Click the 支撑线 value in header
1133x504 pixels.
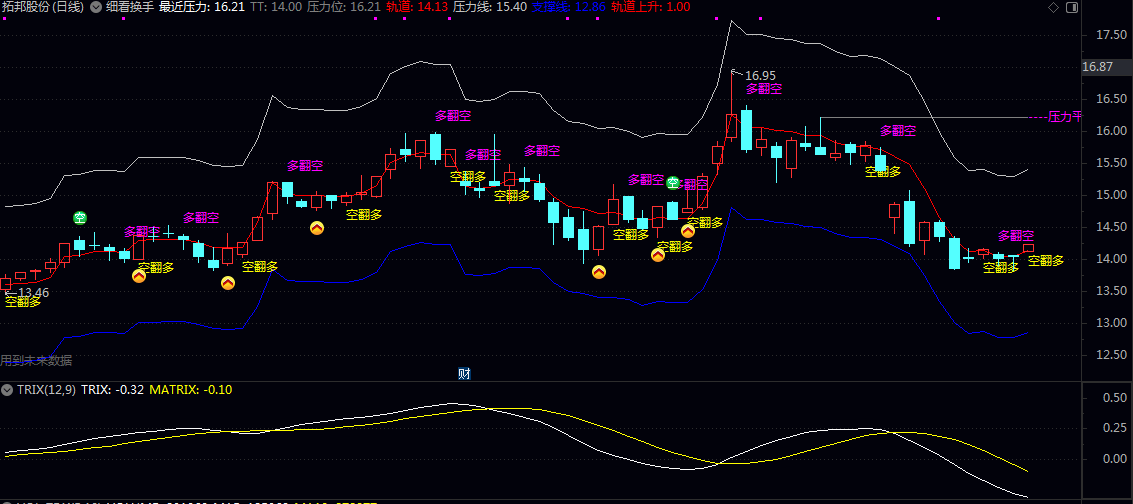tap(567, 7)
